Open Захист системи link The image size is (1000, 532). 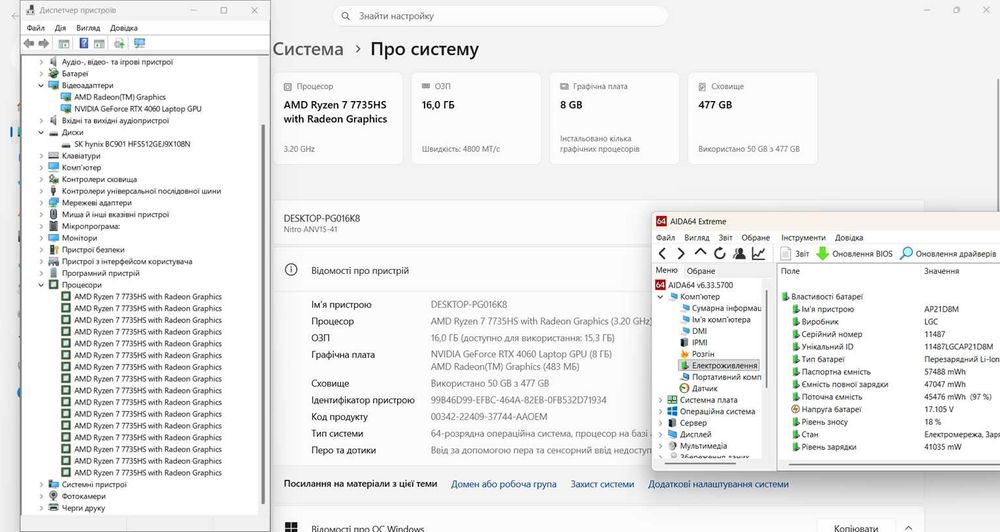602,484
